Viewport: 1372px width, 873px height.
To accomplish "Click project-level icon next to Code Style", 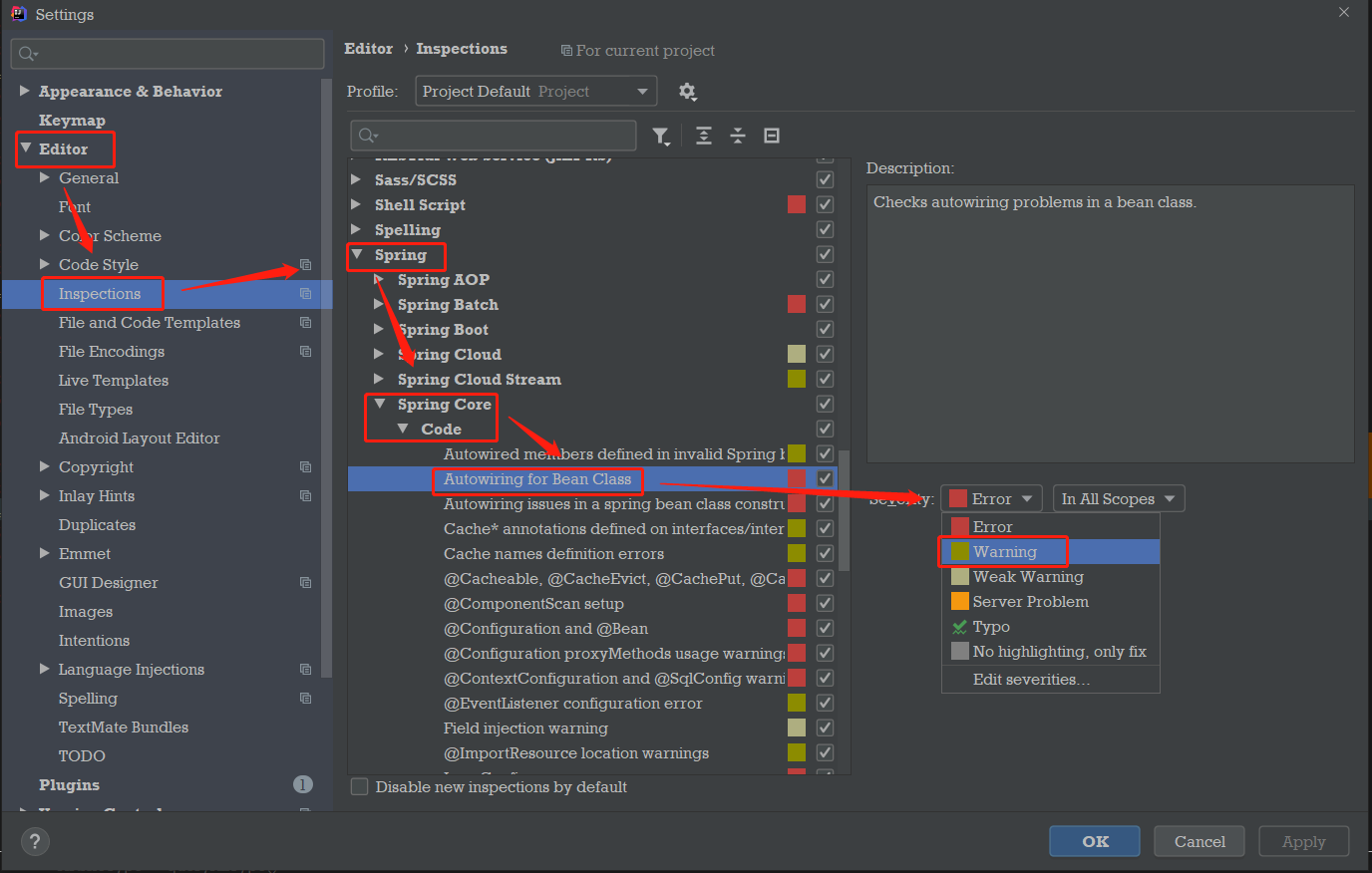I will pos(305,265).
